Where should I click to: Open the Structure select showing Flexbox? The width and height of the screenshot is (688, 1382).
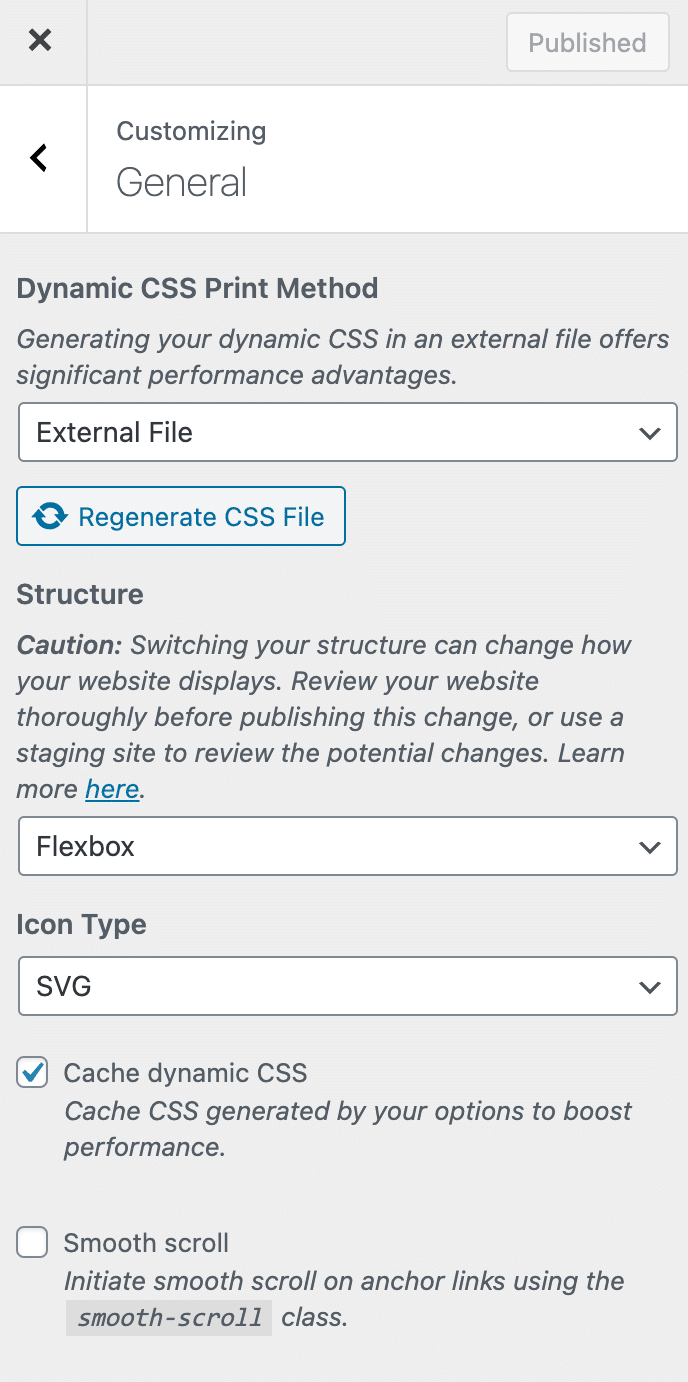point(347,846)
